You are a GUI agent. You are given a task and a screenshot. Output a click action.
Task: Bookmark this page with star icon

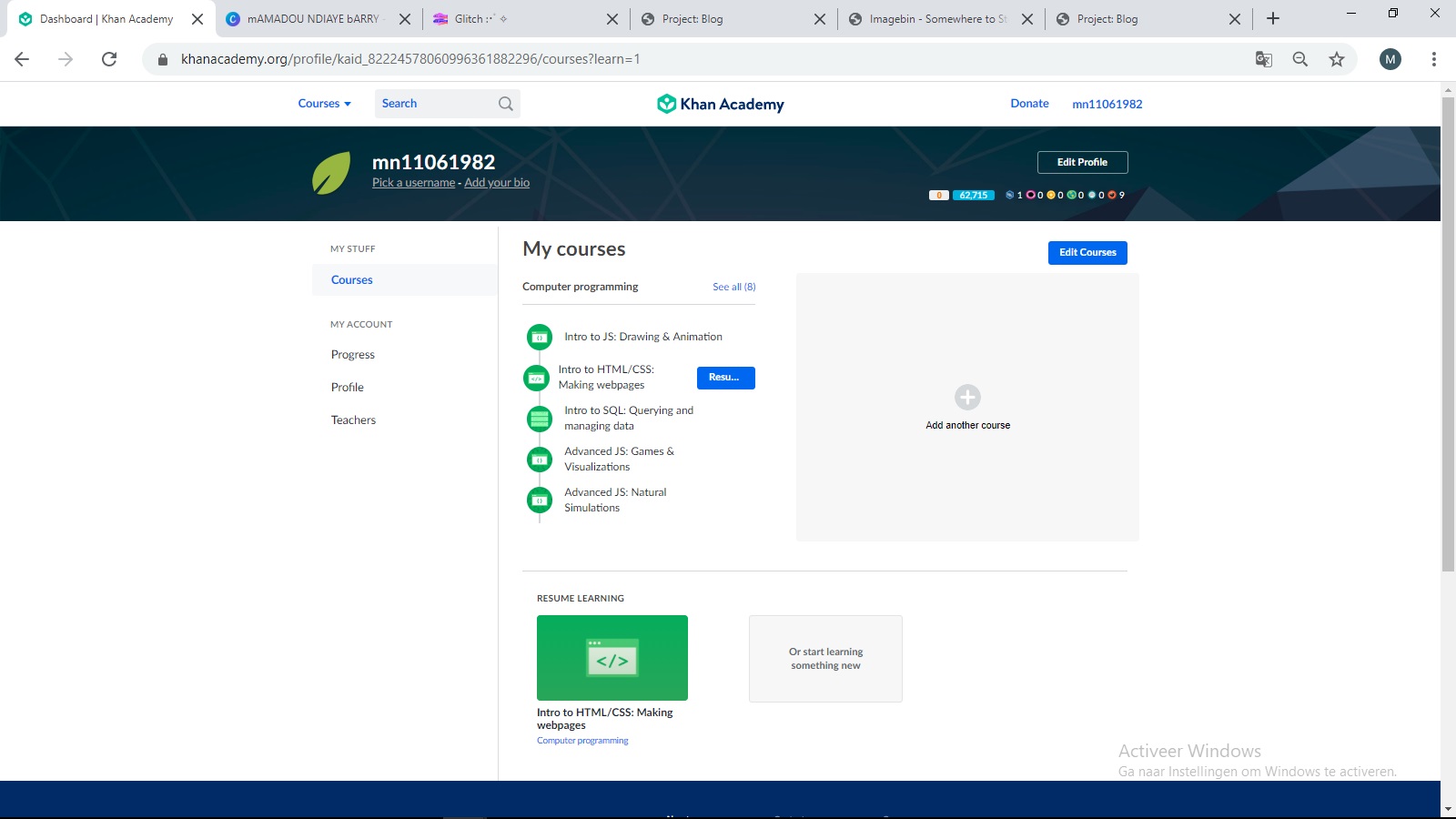(1336, 59)
